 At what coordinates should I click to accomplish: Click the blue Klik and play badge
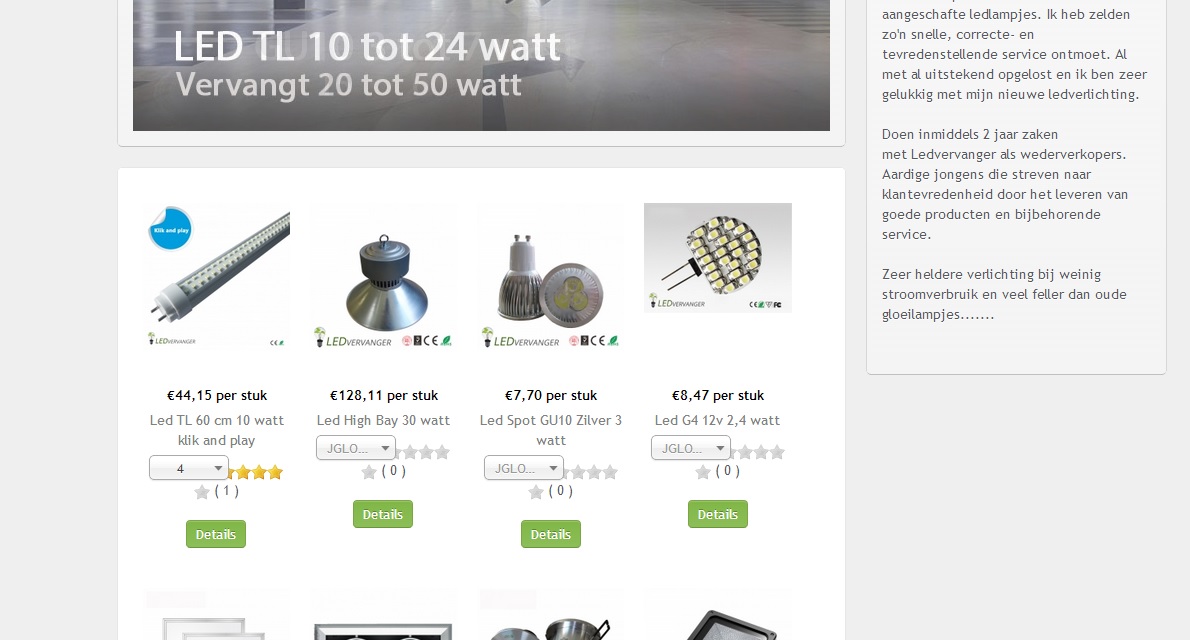coord(171,229)
